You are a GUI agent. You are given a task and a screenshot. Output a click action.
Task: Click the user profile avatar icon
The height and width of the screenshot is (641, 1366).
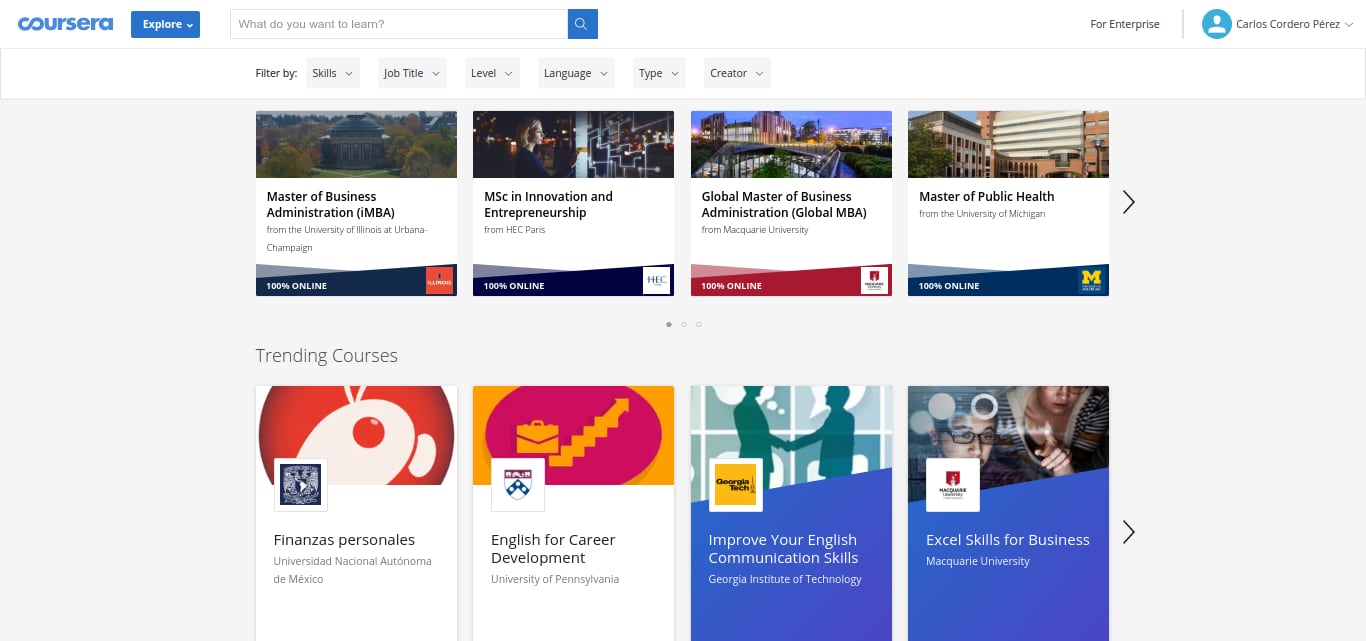coord(1216,24)
